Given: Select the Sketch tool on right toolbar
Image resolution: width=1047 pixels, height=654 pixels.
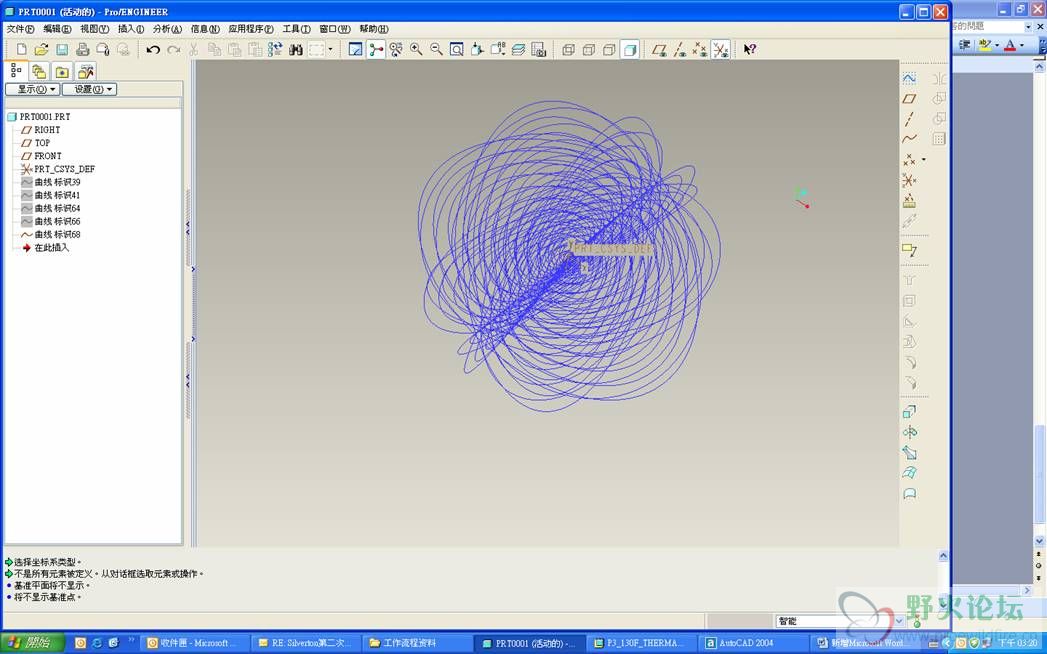Looking at the screenshot, I should (909, 78).
